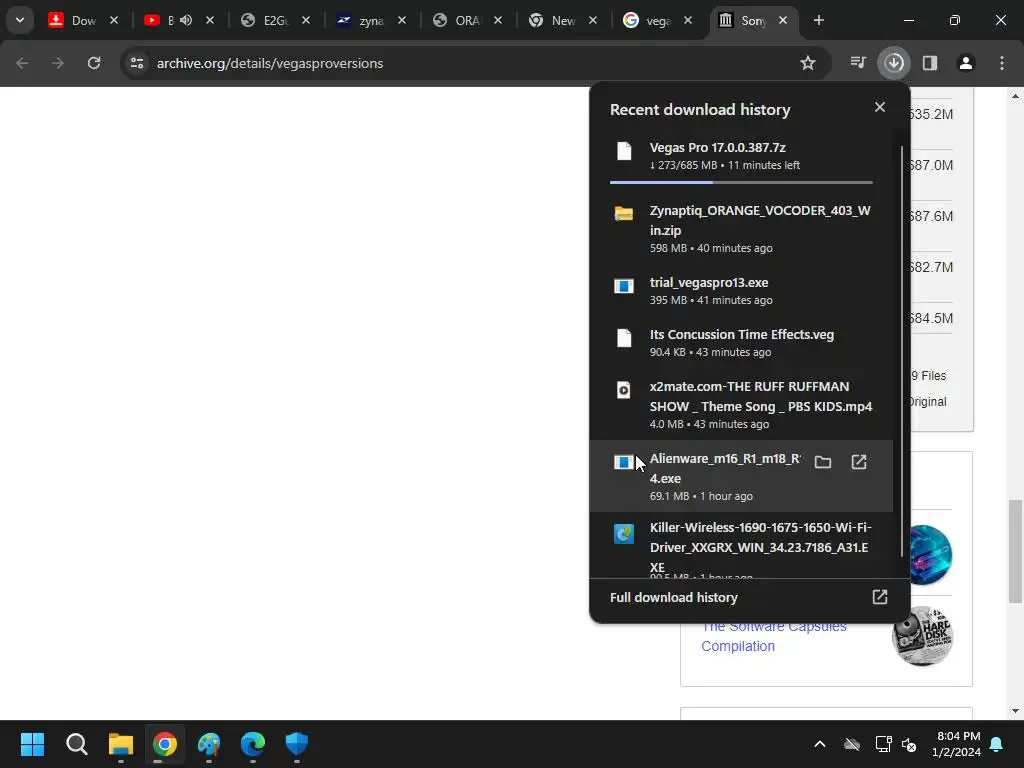
Task: Open notification bell in taskbar
Action: pyautogui.click(x=997, y=744)
